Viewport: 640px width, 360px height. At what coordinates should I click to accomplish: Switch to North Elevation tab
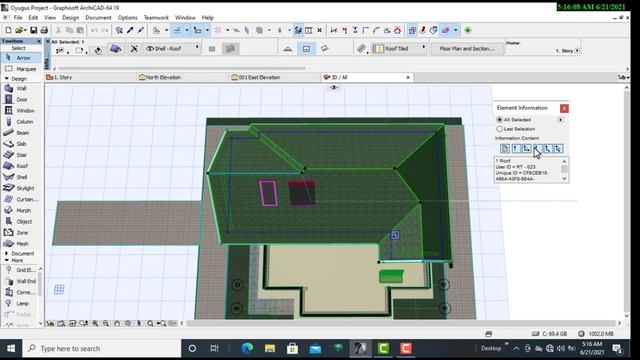point(182,77)
